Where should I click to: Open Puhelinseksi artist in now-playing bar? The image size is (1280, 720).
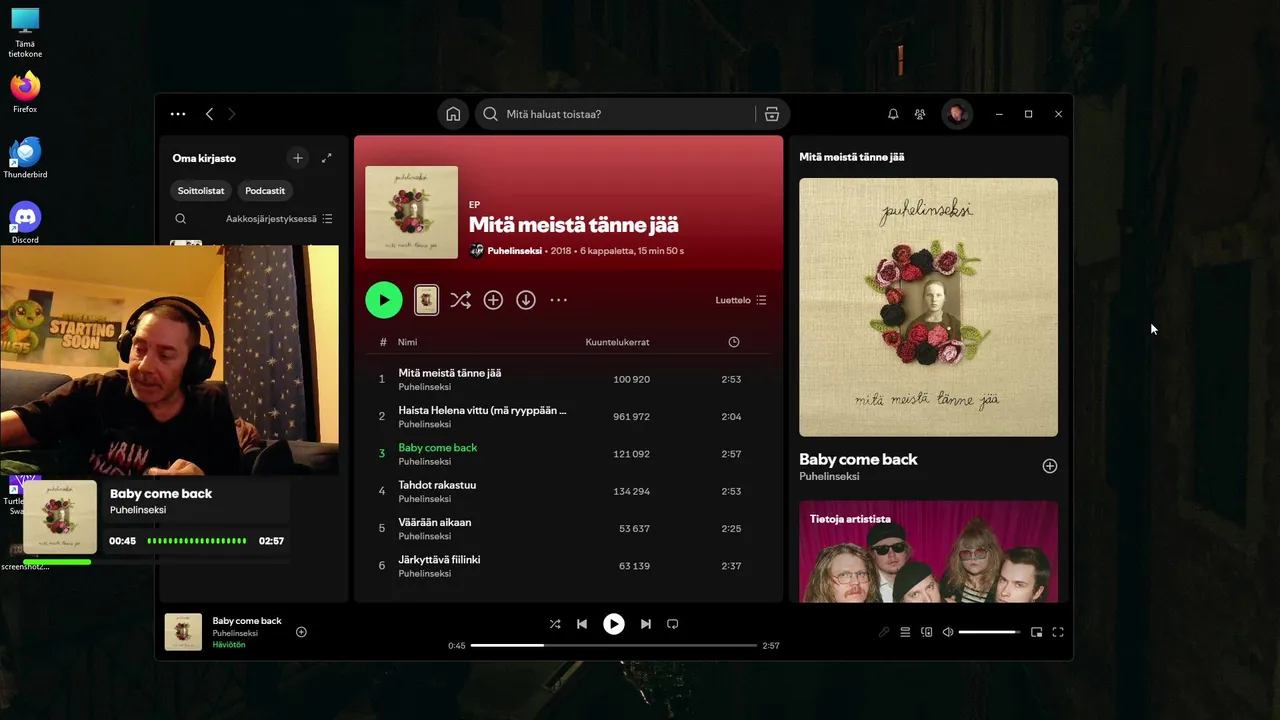(x=235, y=633)
